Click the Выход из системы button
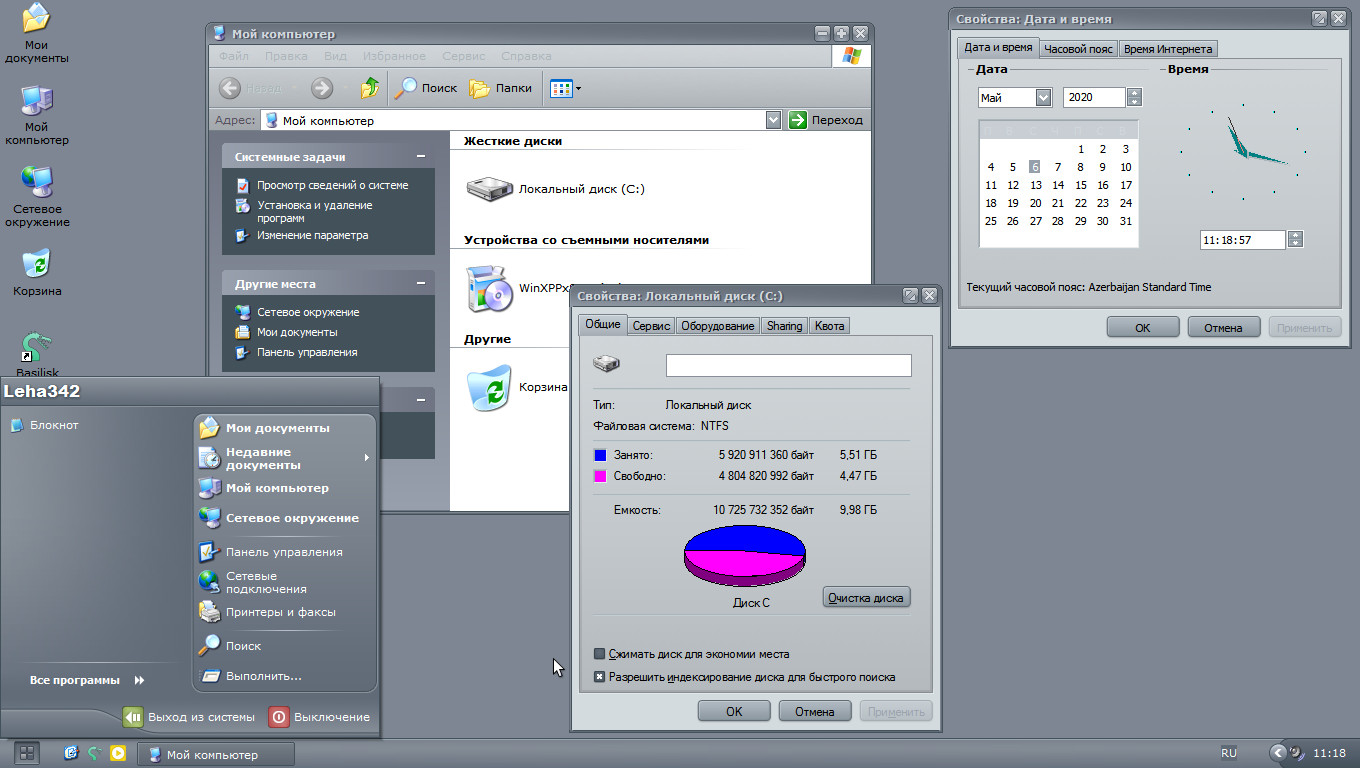 click(x=189, y=717)
